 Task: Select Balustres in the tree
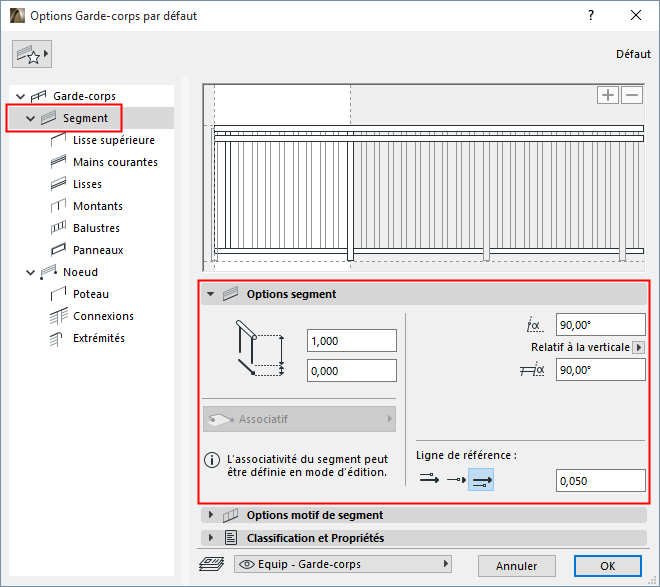(x=96, y=228)
